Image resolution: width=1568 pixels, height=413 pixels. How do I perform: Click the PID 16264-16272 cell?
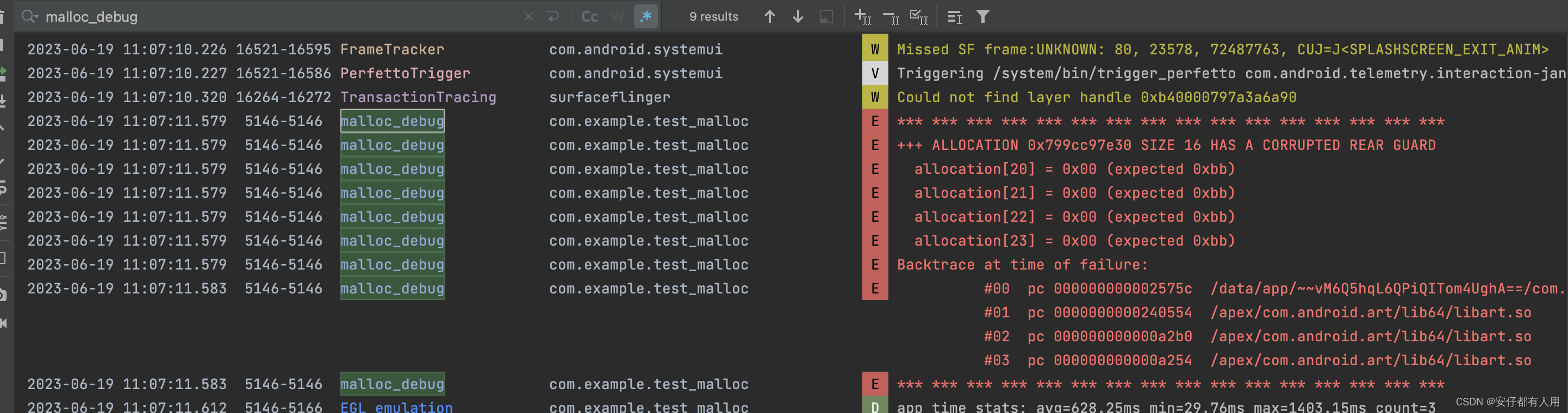(x=283, y=97)
